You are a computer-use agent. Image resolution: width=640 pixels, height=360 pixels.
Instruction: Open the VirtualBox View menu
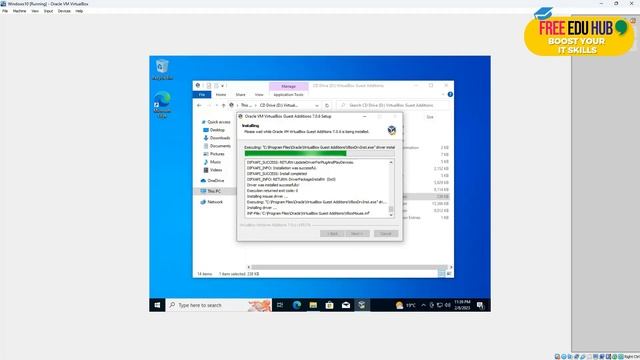point(35,11)
